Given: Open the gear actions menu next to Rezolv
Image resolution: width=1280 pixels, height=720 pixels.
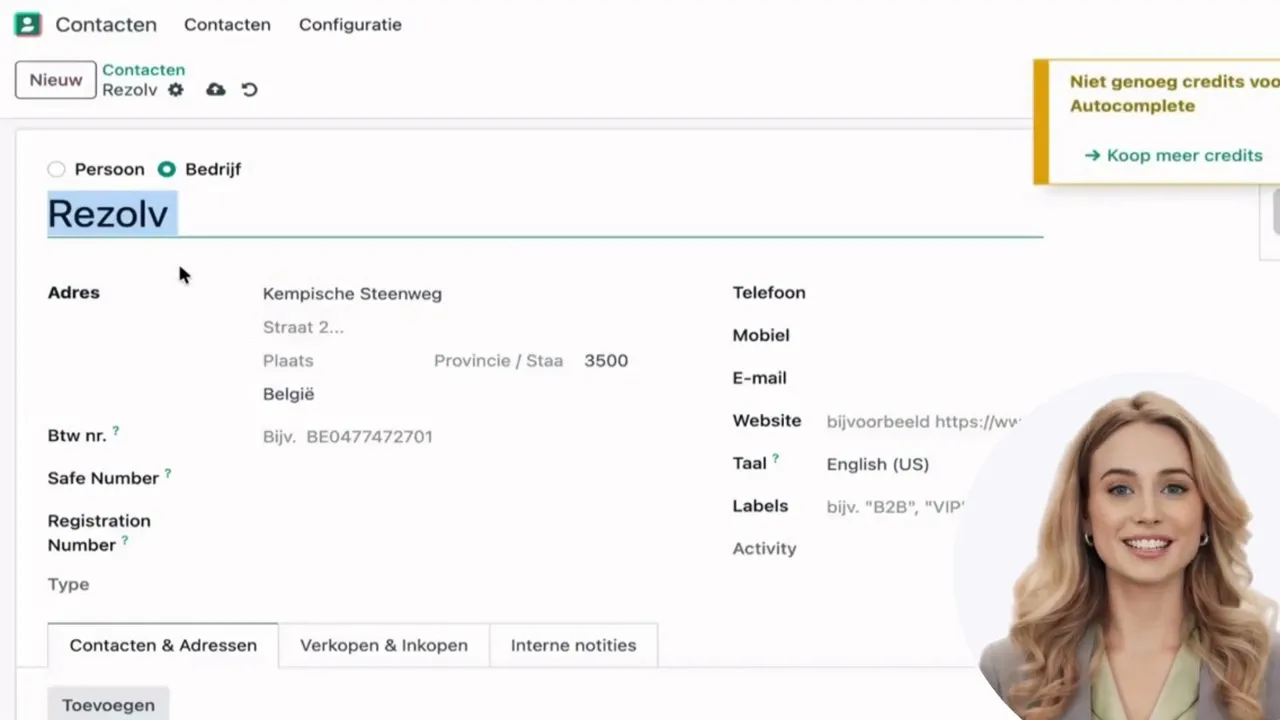Looking at the screenshot, I should click(x=176, y=90).
